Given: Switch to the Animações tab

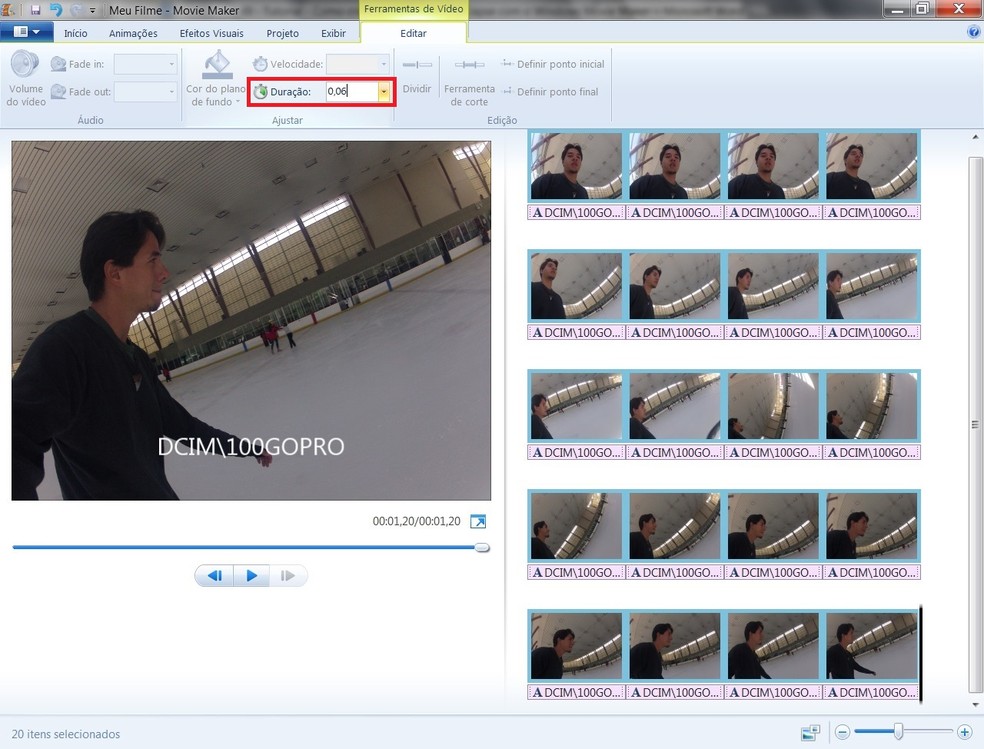Looking at the screenshot, I should (x=133, y=33).
